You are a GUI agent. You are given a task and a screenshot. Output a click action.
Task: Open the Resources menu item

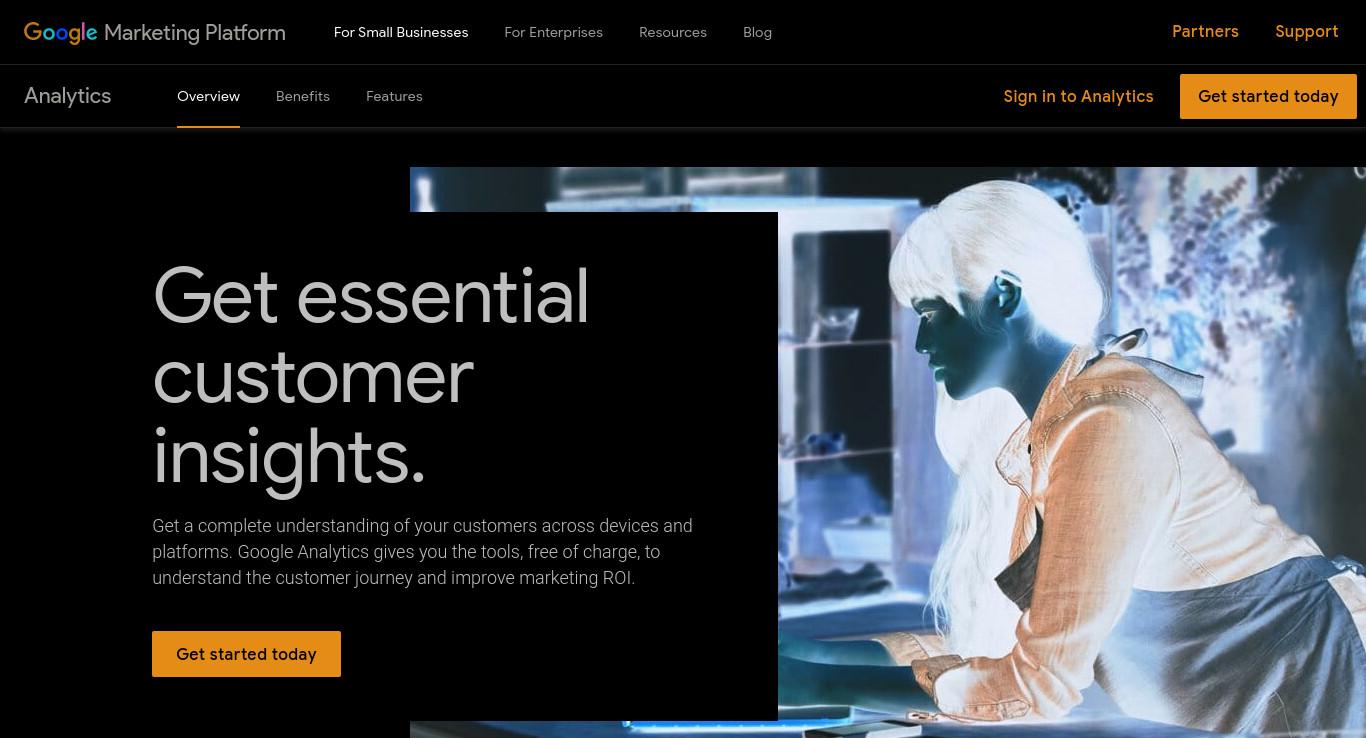pyautogui.click(x=673, y=32)
